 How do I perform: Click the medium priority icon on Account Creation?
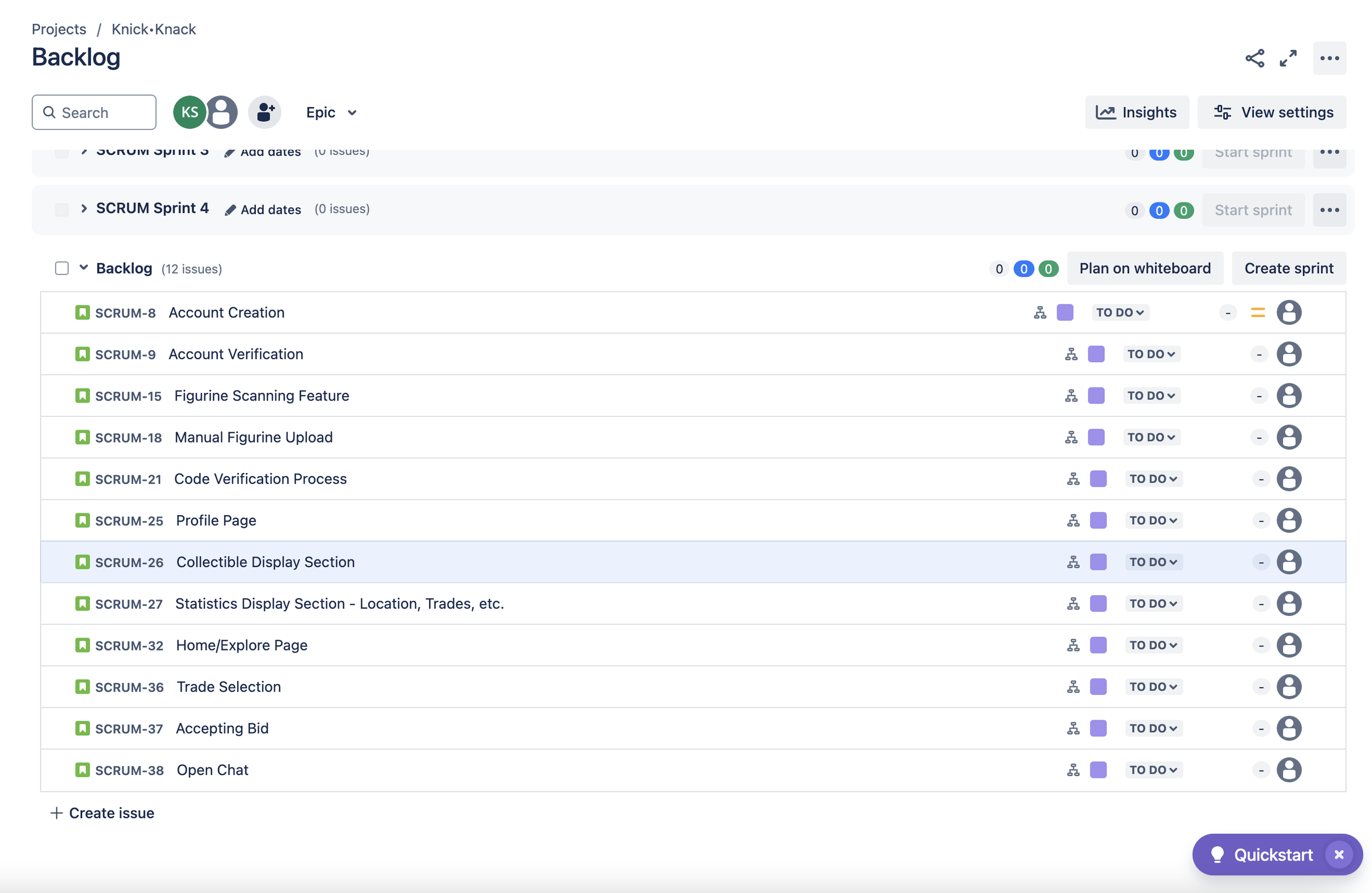click(1257, 313)
